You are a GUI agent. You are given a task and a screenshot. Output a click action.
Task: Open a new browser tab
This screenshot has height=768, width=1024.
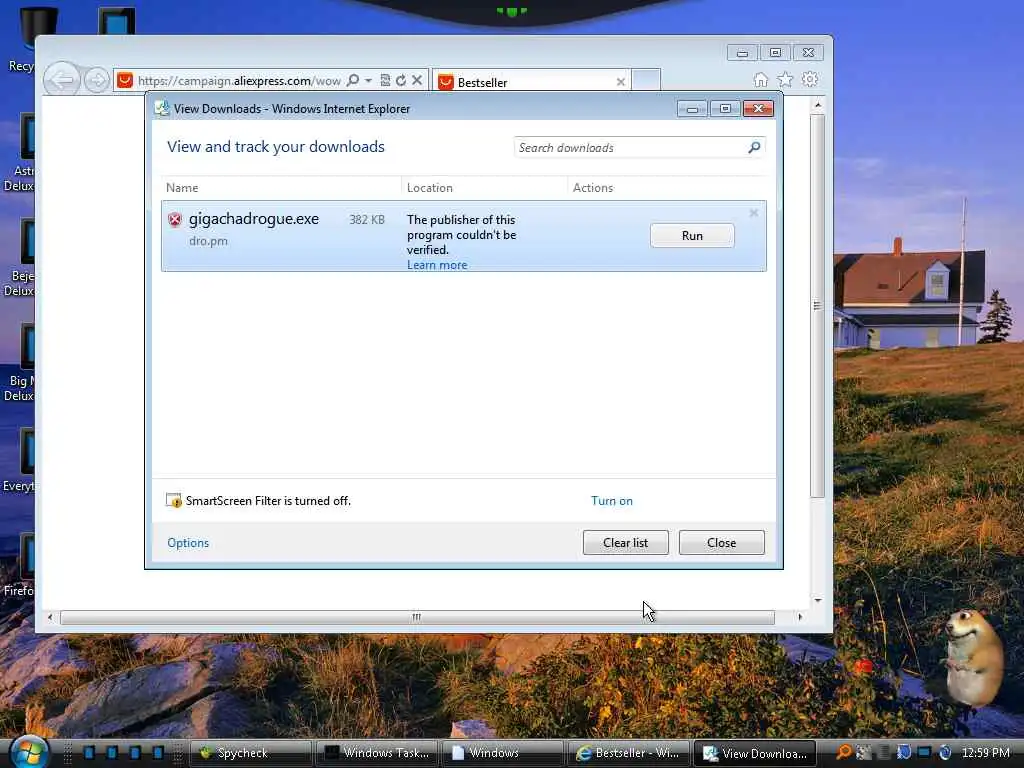coord(646,80)
